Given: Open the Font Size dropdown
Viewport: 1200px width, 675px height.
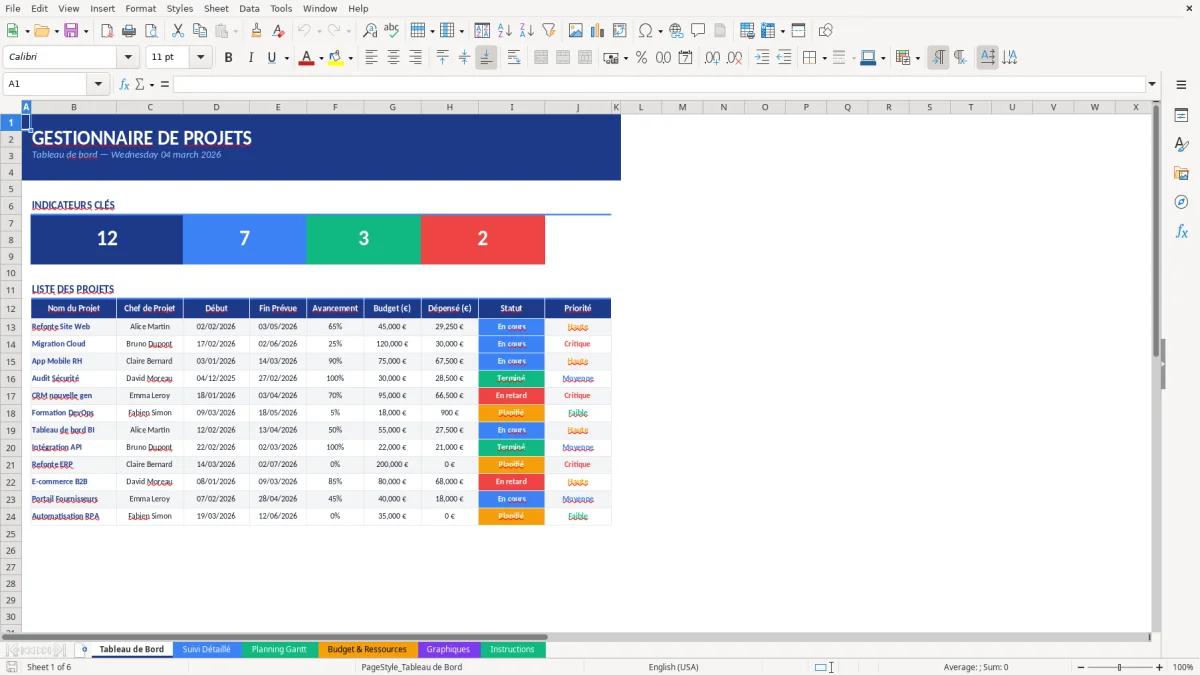Looking at the screenshot, I should [x=200, y=58].
